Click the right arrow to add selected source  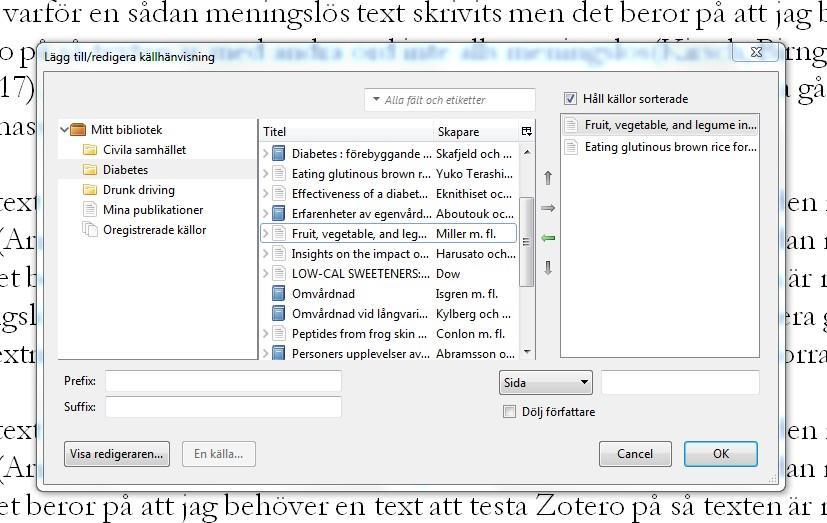click(548, 208)
